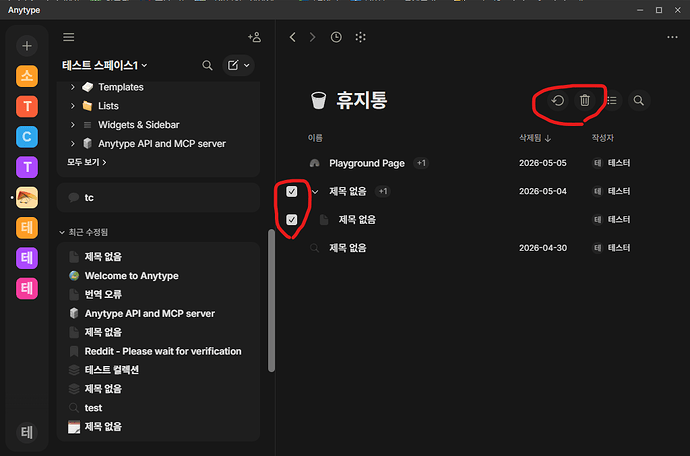Click the new object pencil icon
690x456 pixels.
[x=233, y=66]
